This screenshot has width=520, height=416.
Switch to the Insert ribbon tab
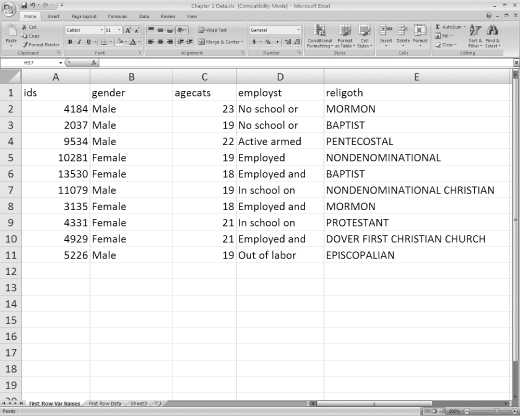(53, 16)
